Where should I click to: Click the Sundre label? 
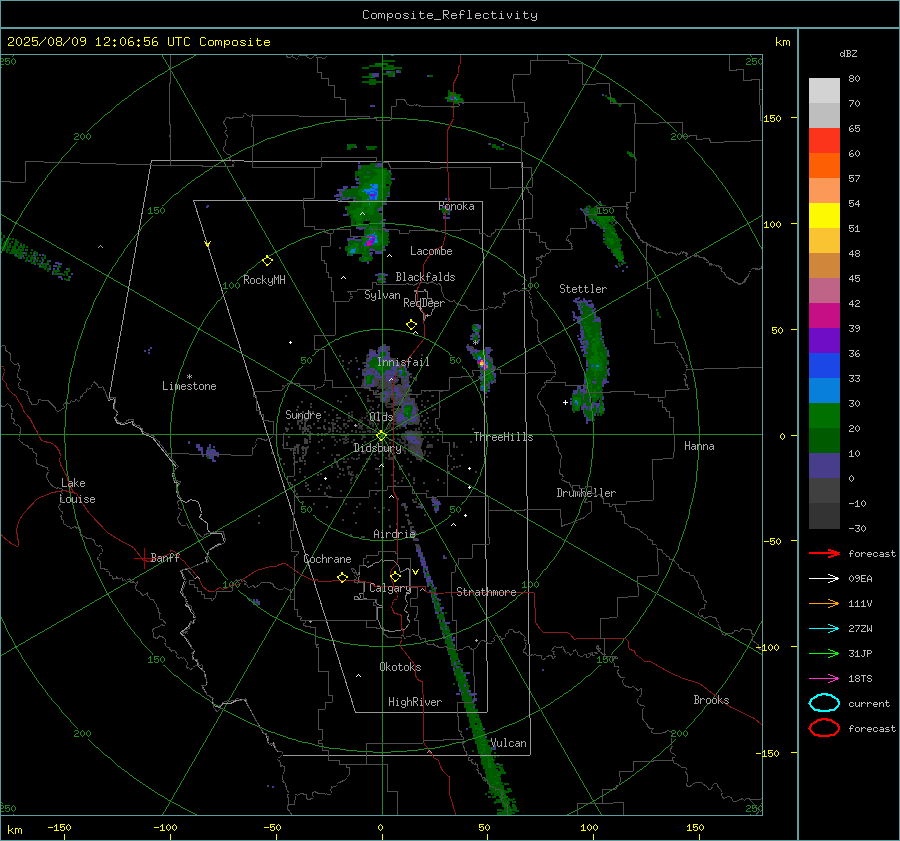pos(303,414)
